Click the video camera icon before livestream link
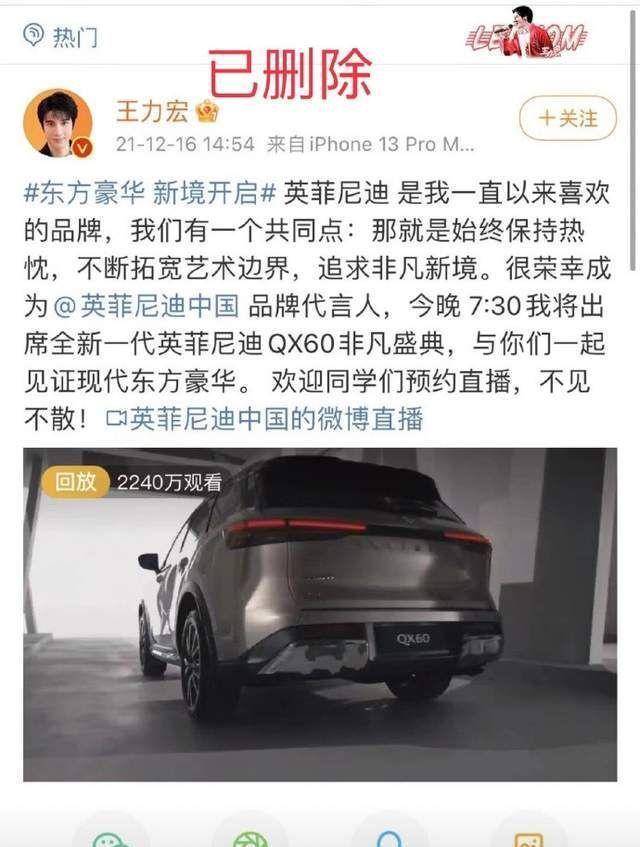This screenshot has height=847, width=640. pyautogui.click(x=116, y=418)
